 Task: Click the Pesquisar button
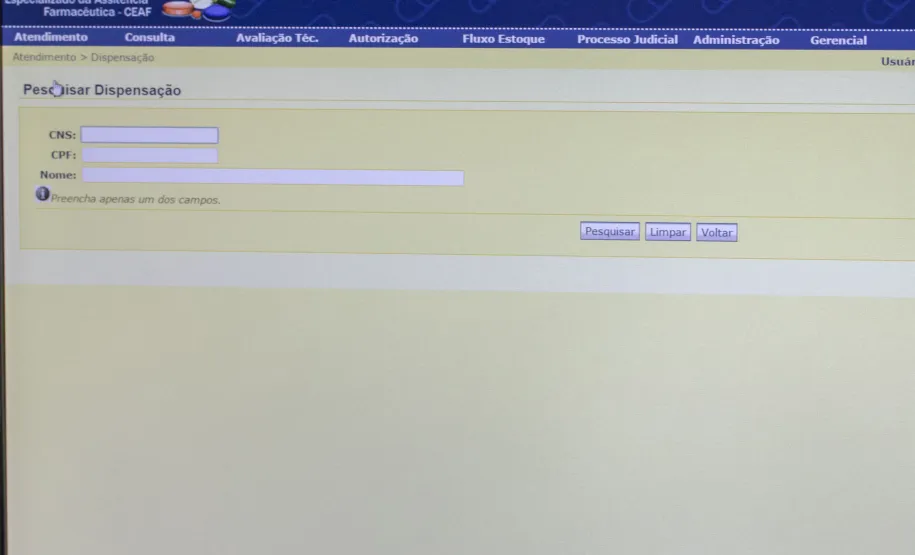click(x=610, y=231)
